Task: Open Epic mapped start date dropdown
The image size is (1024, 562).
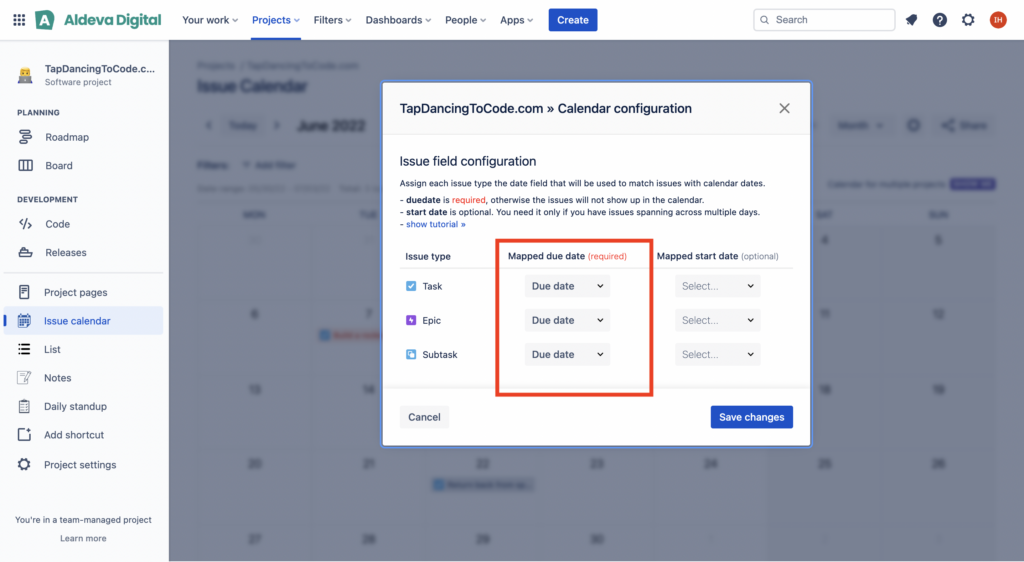Action: (717, 320)
